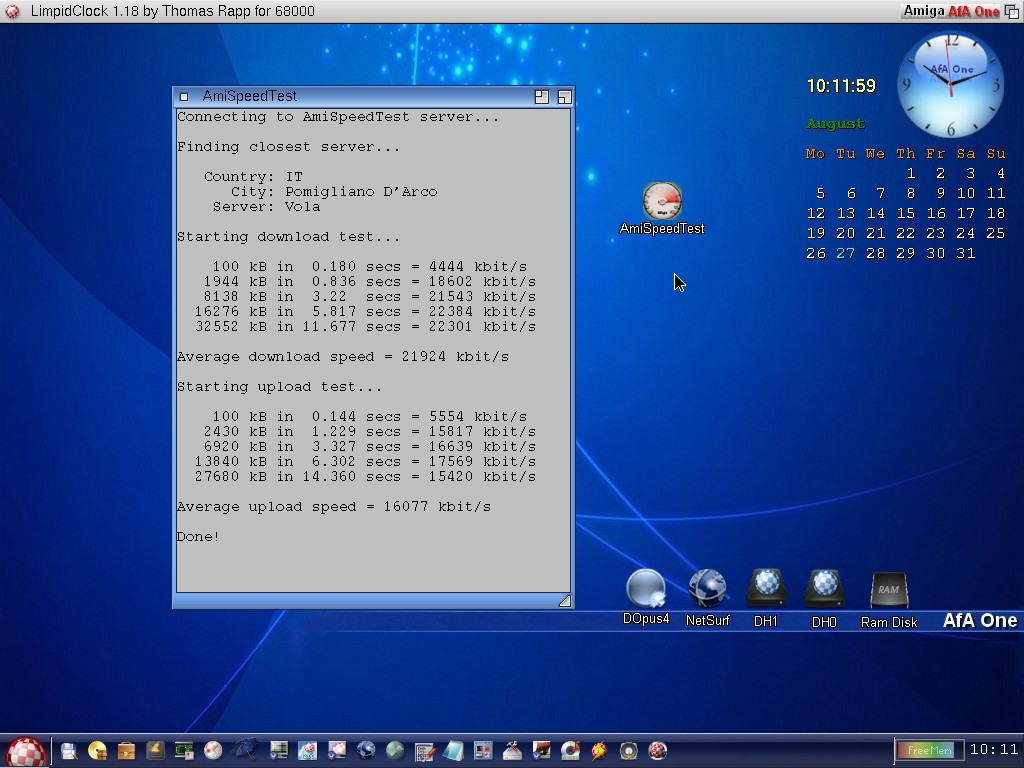The width and height of the screenshot is (1024, 768).
Task: Open the DH1 drive icon
Action: click(x=766, y=590)
